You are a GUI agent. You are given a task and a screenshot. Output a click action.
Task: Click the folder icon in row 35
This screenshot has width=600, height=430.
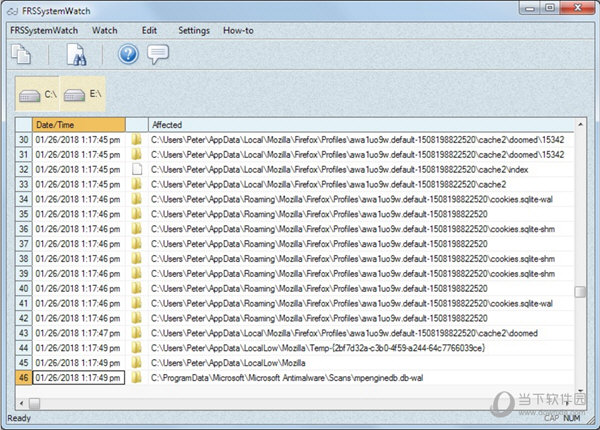[137, 213]
